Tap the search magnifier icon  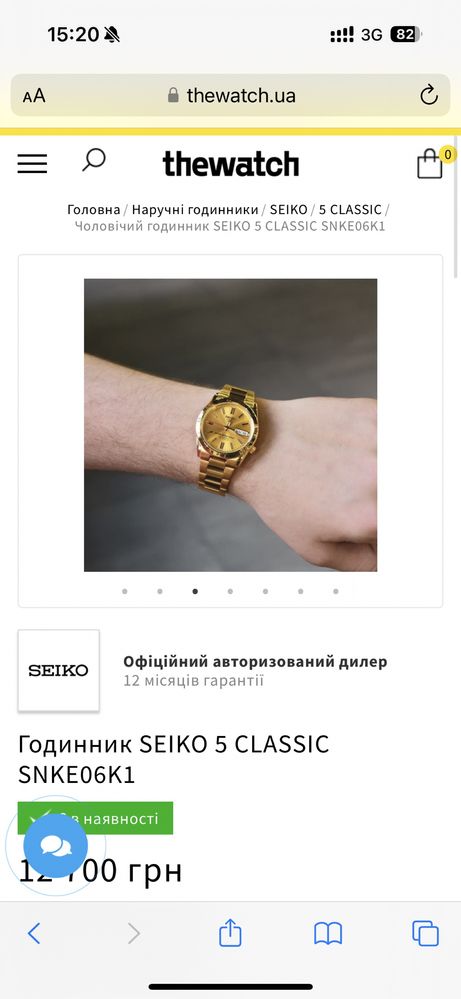pos(94,160)
